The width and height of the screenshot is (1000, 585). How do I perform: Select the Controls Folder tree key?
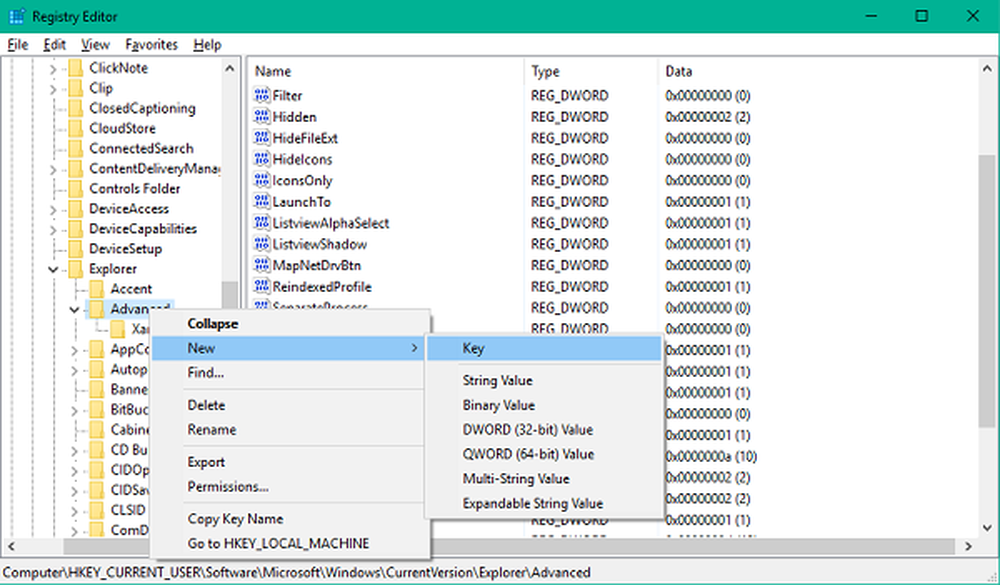tap(134, 188)
